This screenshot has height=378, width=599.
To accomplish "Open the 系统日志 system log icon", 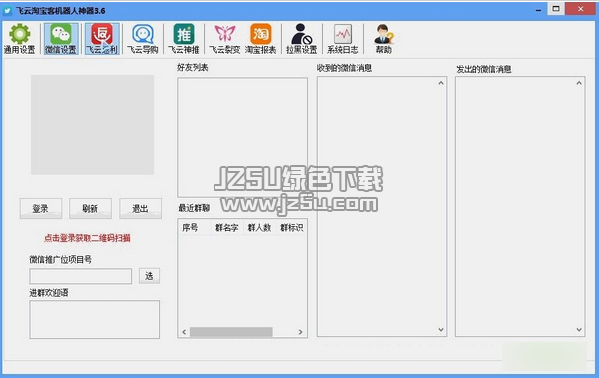I will click(343, 39).
